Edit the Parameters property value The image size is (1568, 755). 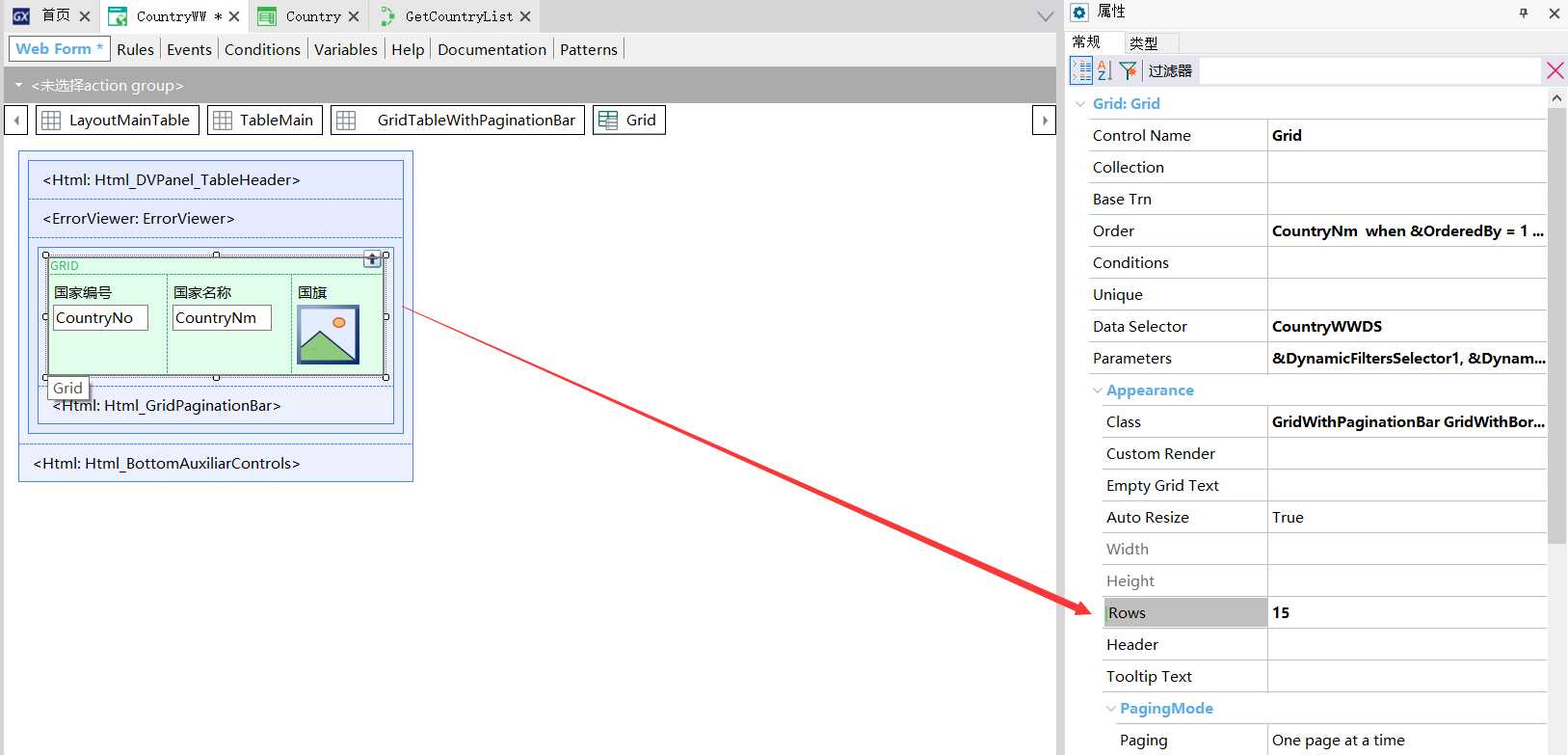coord(1406,358)
